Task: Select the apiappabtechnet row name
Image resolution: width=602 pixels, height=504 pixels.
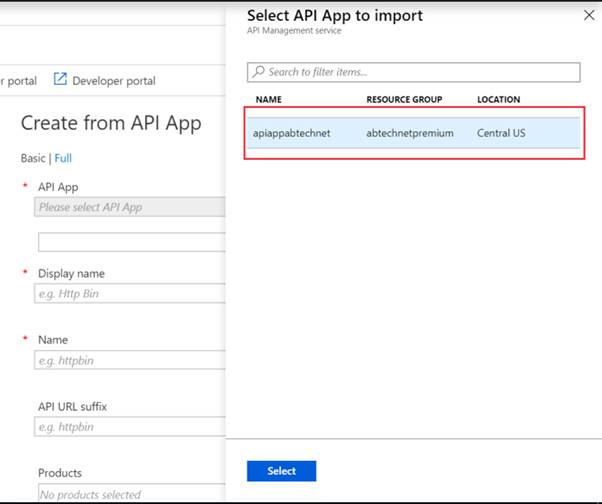Action: coord(291,133)
